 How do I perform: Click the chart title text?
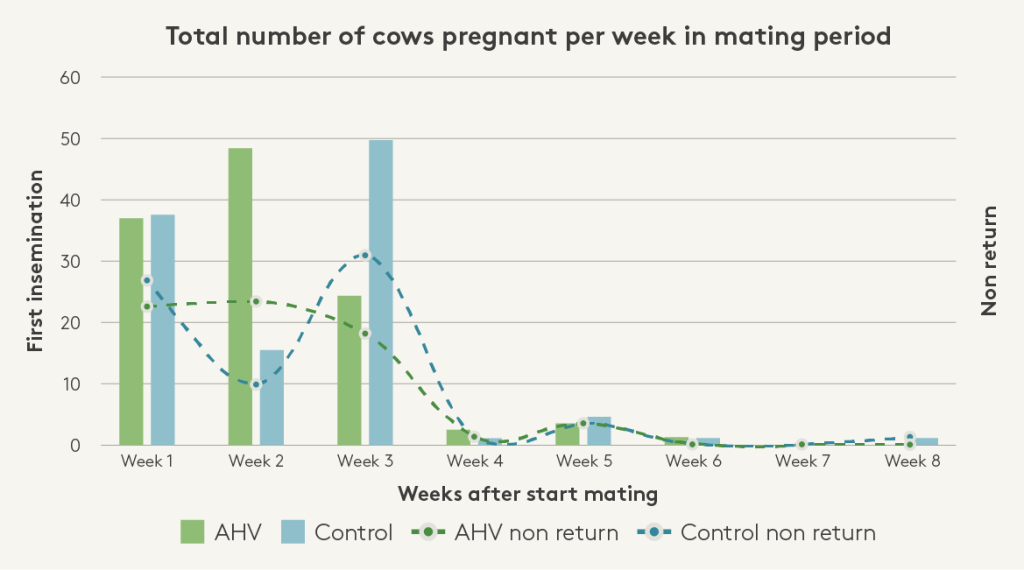pos(528,37)
